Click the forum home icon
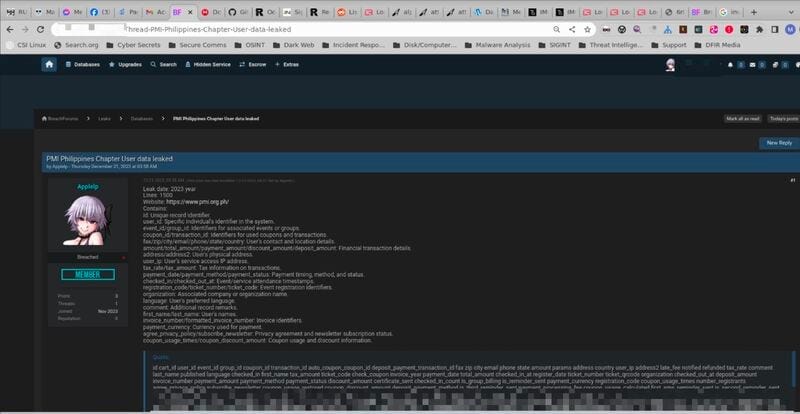800x414 pixels. pos(49,64)
